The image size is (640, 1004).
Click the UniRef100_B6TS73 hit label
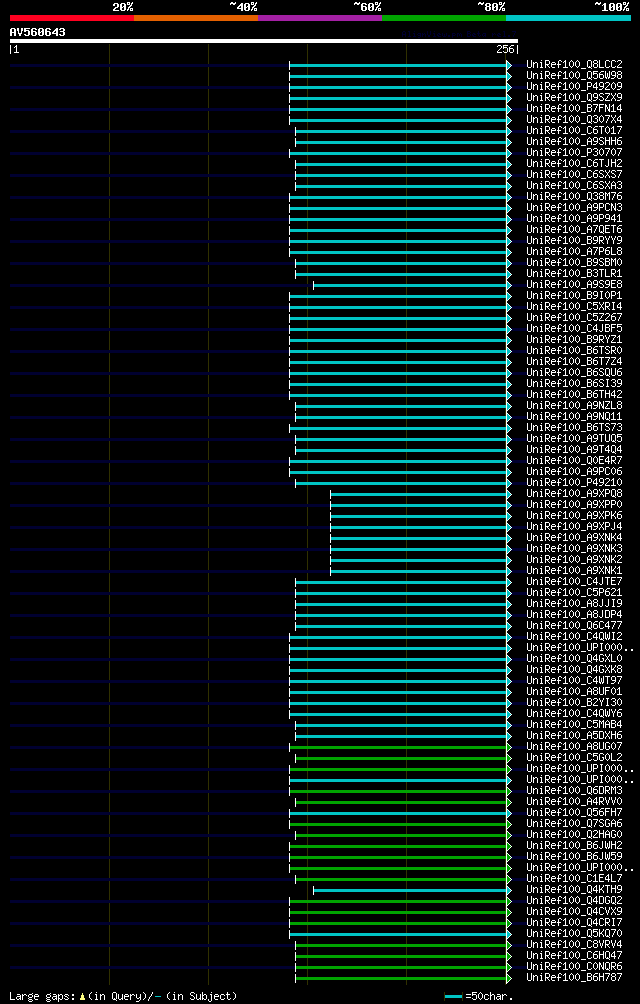point(574,427)
